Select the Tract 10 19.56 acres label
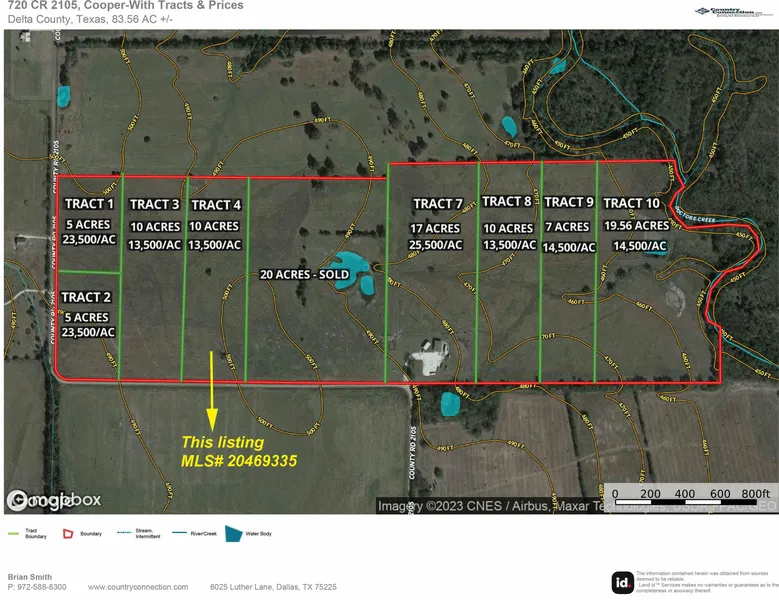This screenshot has width=779, height=600. coord(635,226)
